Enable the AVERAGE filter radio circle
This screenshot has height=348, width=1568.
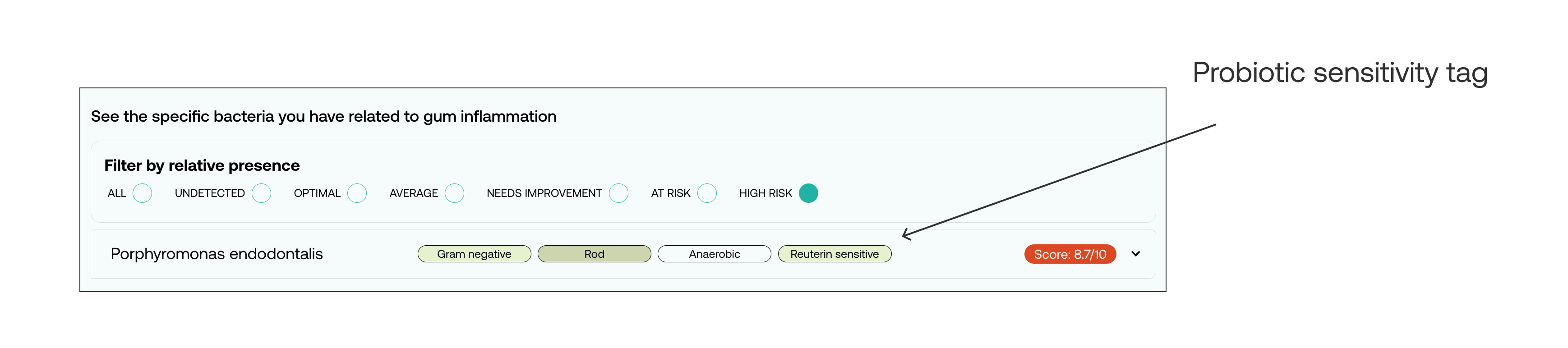[x=454, y=193]
